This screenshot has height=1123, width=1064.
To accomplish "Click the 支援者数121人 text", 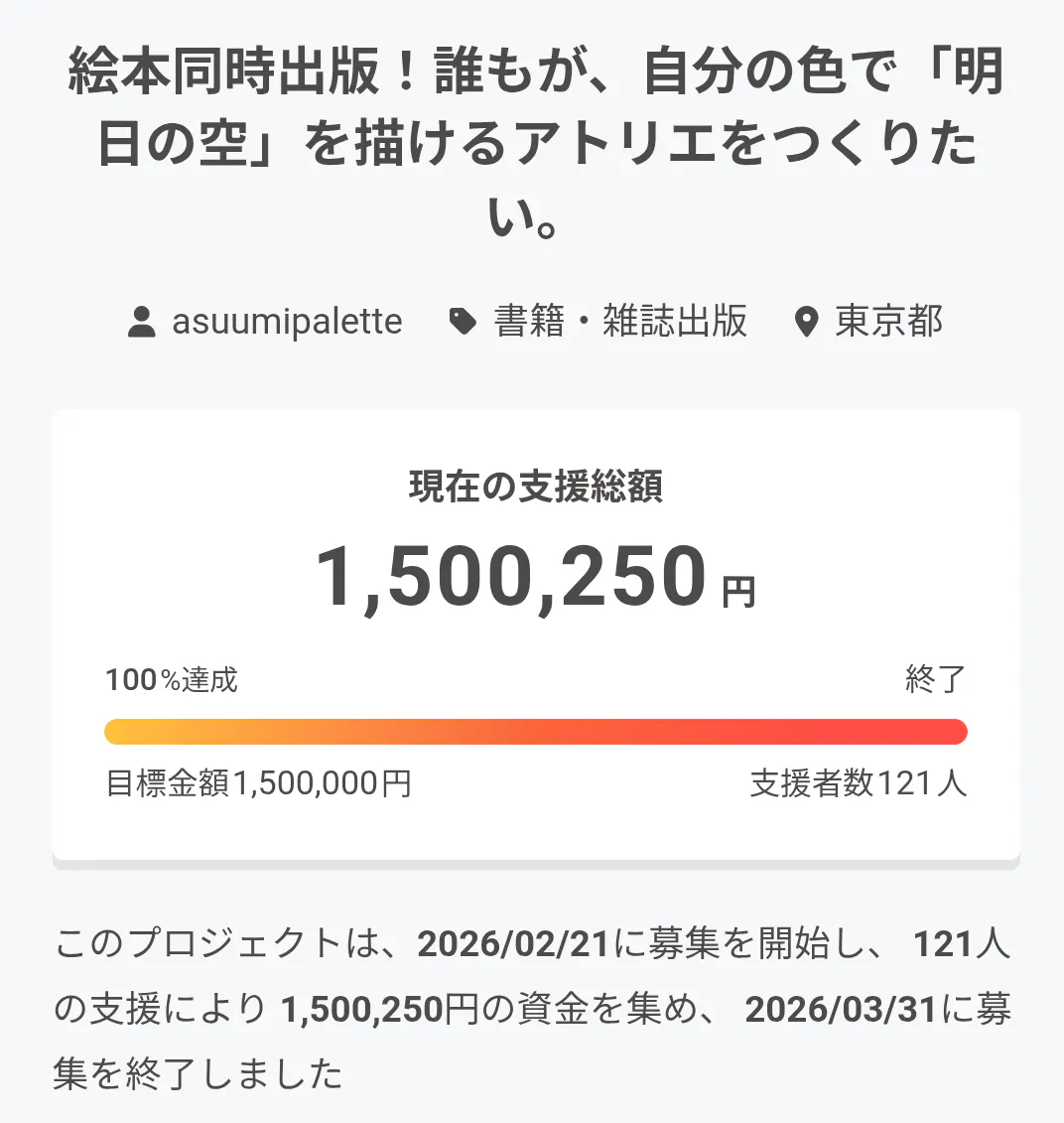I will click(858, 783).
